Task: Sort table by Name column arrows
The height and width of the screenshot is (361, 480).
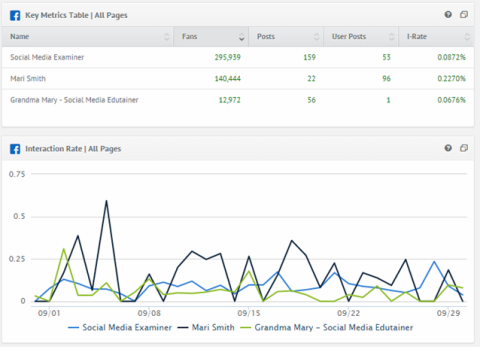Action: click(x=167, y=37)
